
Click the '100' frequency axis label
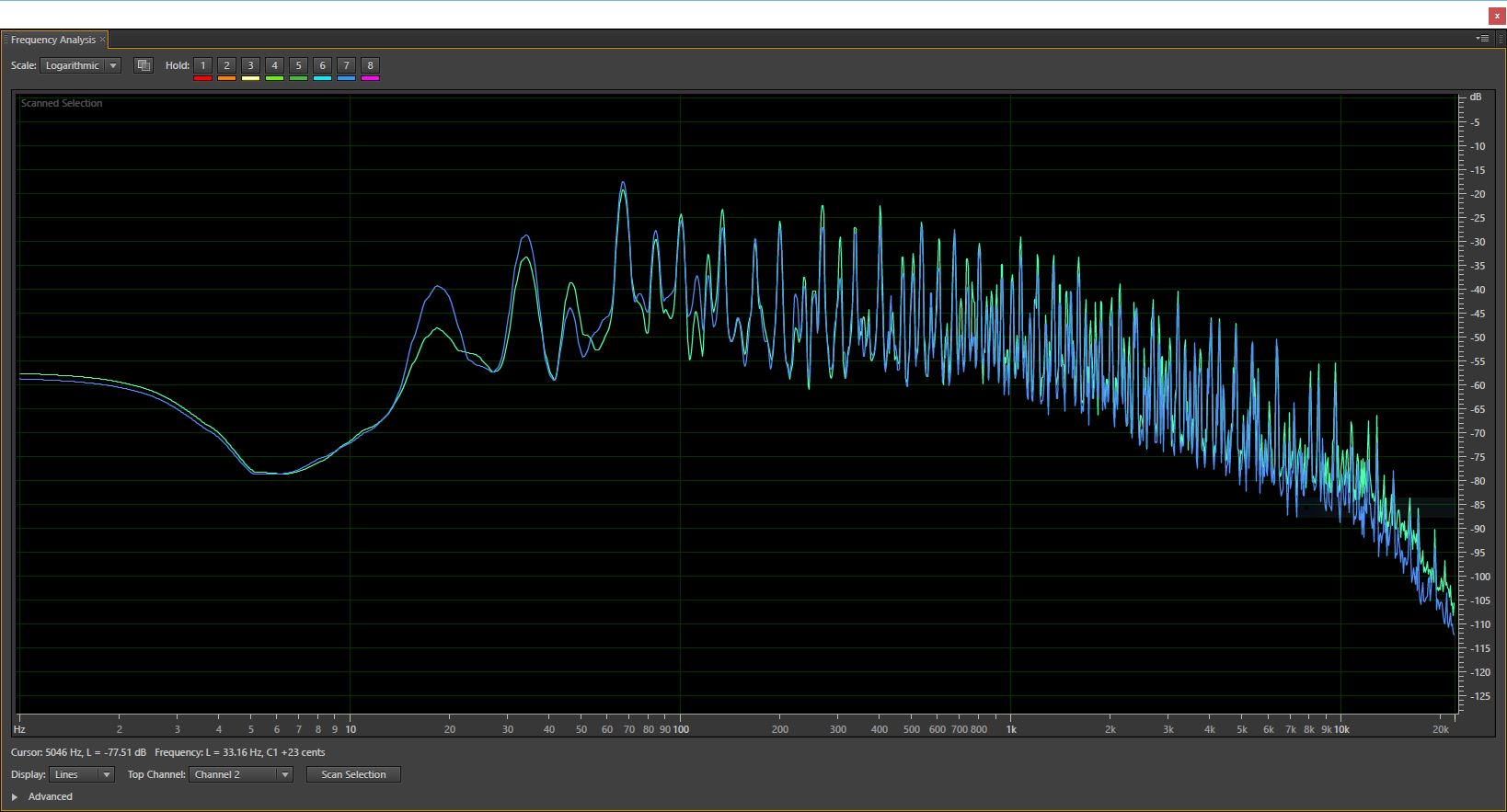(x=681, y=729)
